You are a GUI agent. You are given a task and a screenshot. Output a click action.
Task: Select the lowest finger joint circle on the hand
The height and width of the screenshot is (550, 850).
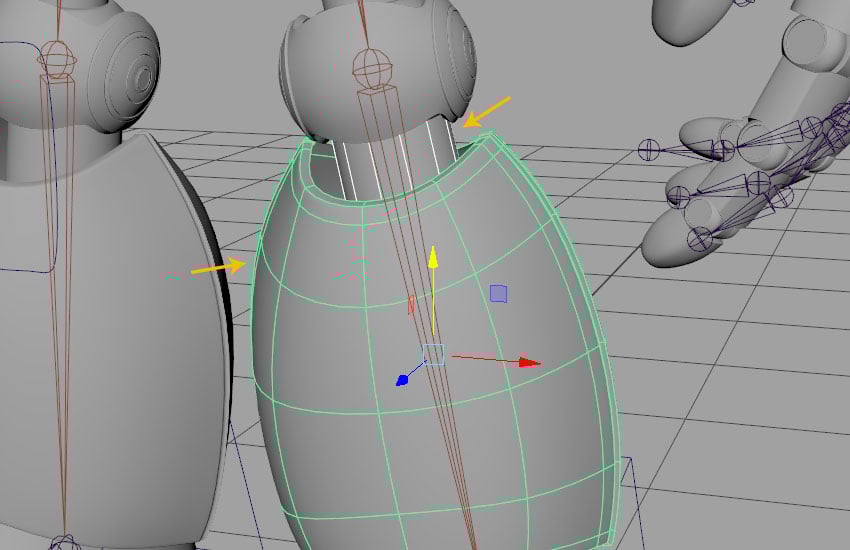click(x=699, y=238)
